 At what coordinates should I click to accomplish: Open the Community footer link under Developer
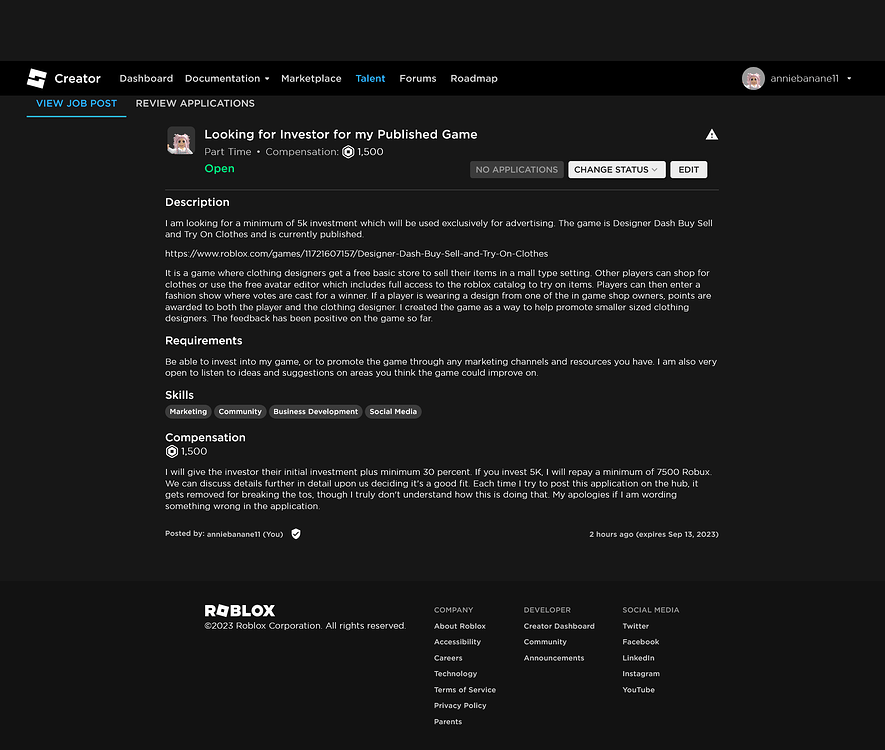pyautogui.click(x=545, y=642)
